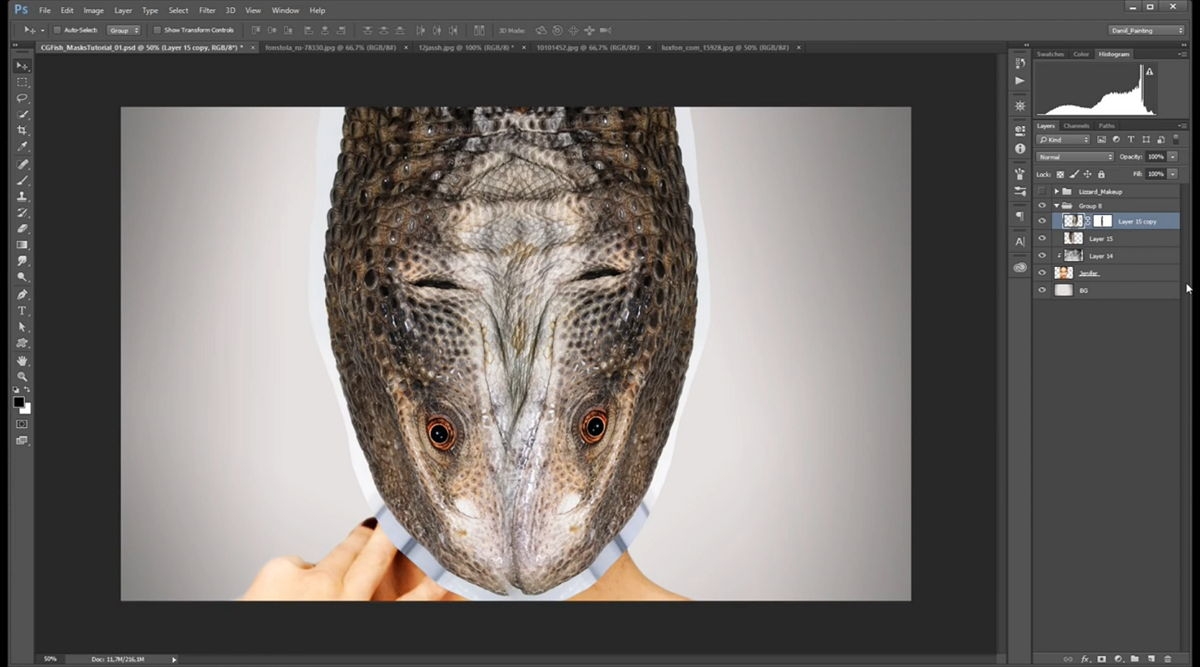Hide the Jenifer layer

click(x=1042, y=272)
